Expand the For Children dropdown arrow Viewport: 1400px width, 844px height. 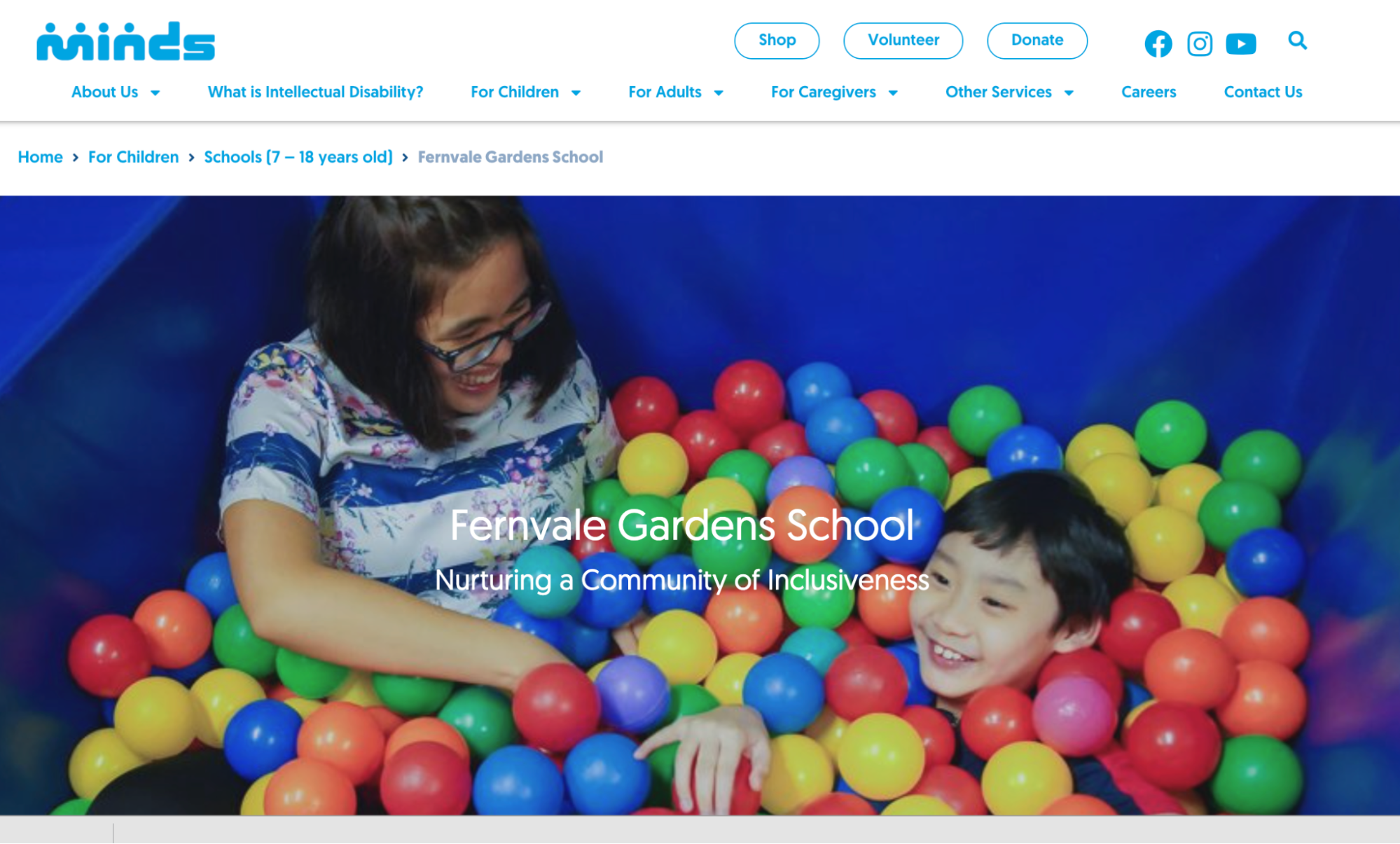(576, 92)
